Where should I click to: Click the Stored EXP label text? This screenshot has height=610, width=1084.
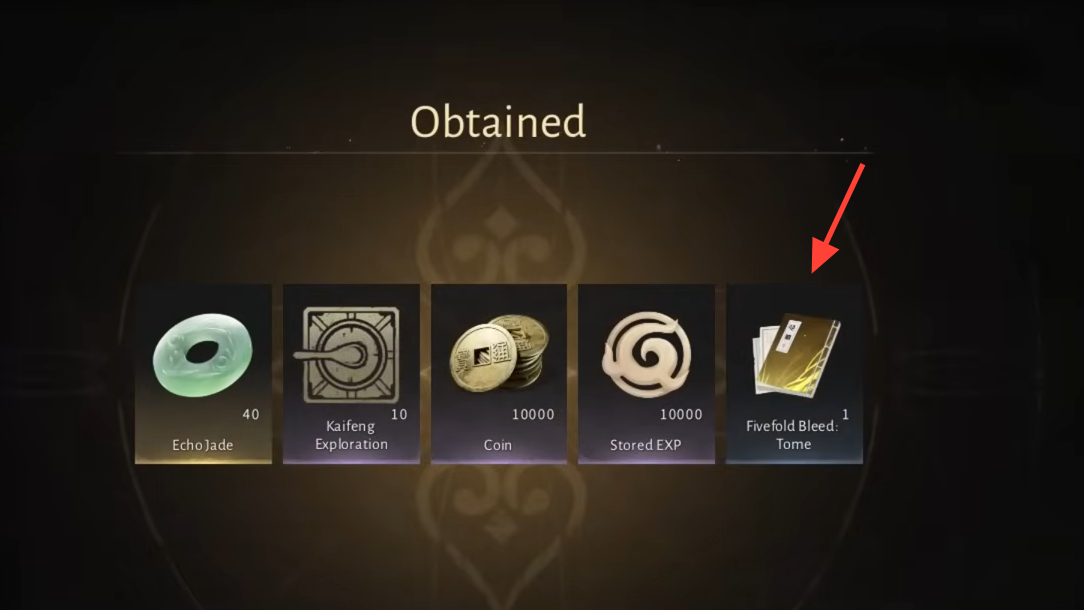point(646,445)
